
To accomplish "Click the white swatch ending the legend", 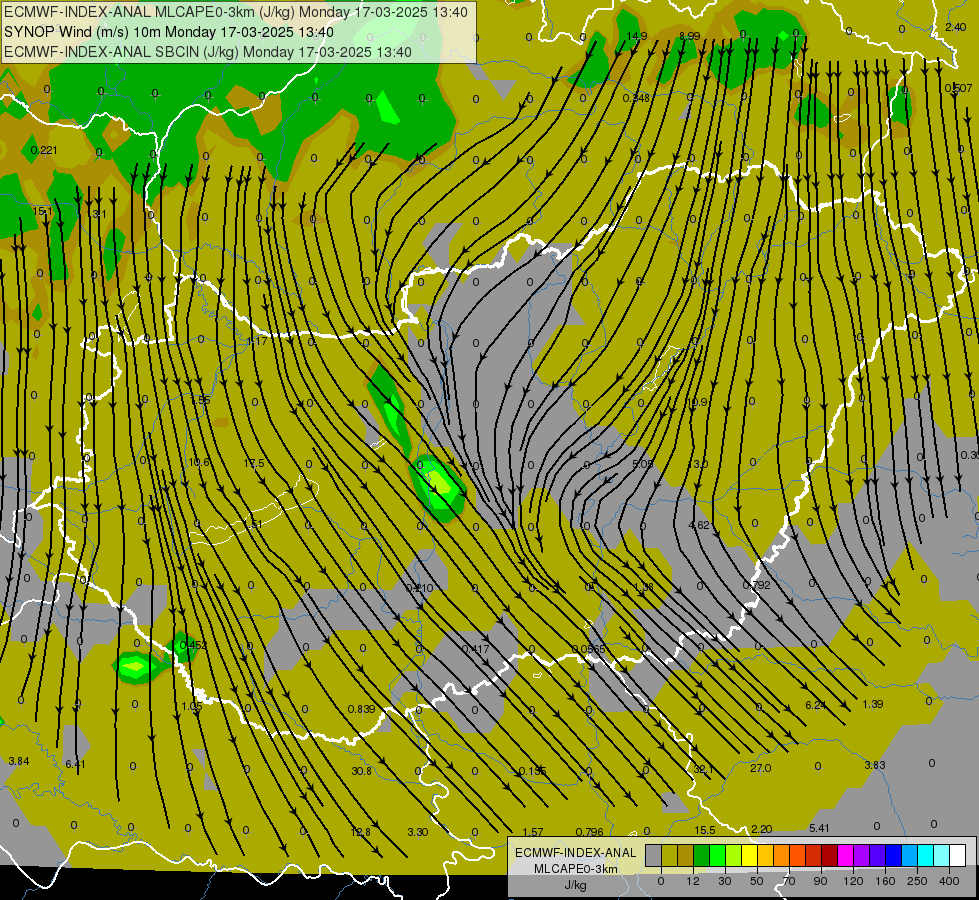I will pyautogui.click(x=957, y=855).
